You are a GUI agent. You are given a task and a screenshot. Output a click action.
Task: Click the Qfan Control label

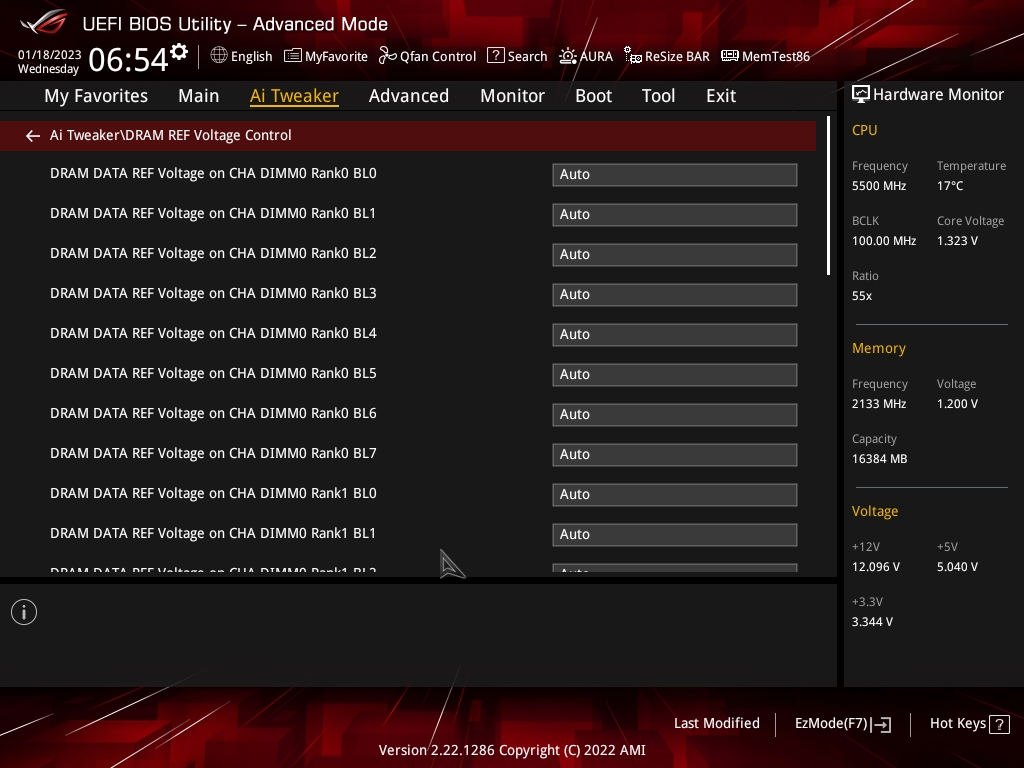click(x=438, y=57)
